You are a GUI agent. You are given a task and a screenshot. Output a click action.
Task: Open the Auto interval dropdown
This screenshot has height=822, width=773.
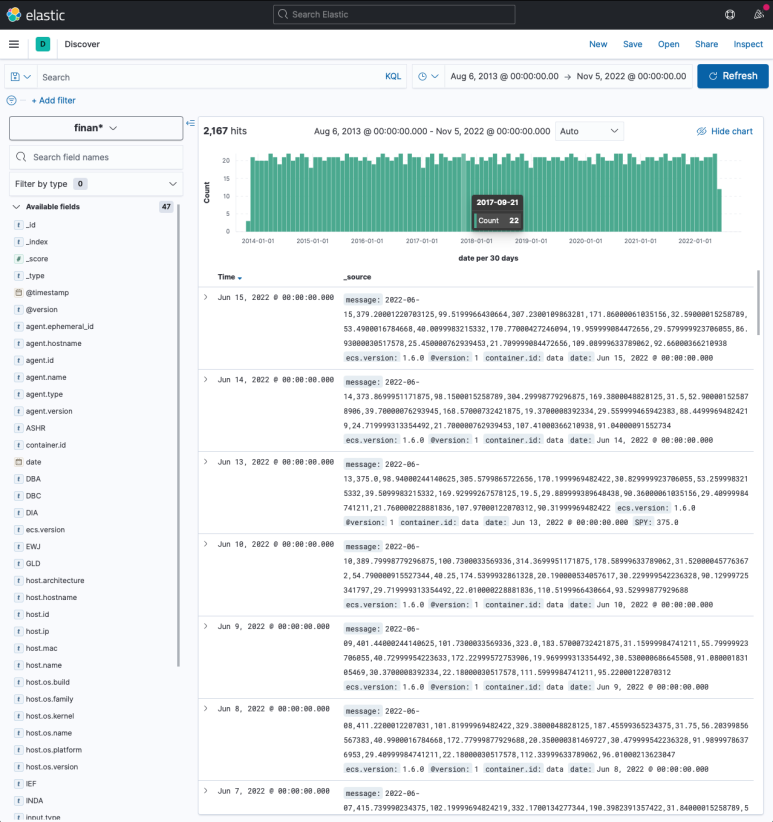[x=589, y=131]
